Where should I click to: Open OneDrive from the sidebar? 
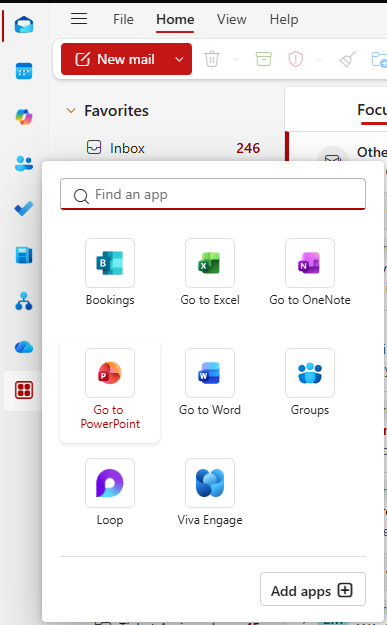pyautogui.click(x=24, y=347)
